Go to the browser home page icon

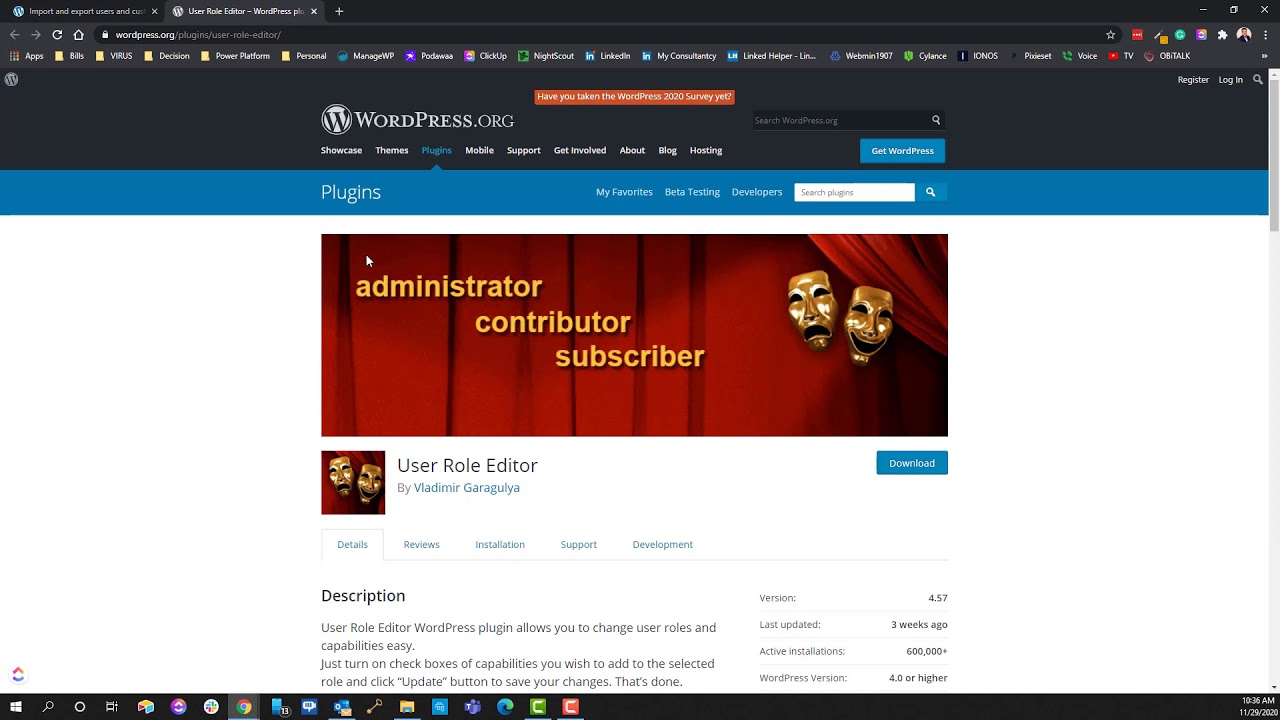pyautogui.click(x=78, y=34)
